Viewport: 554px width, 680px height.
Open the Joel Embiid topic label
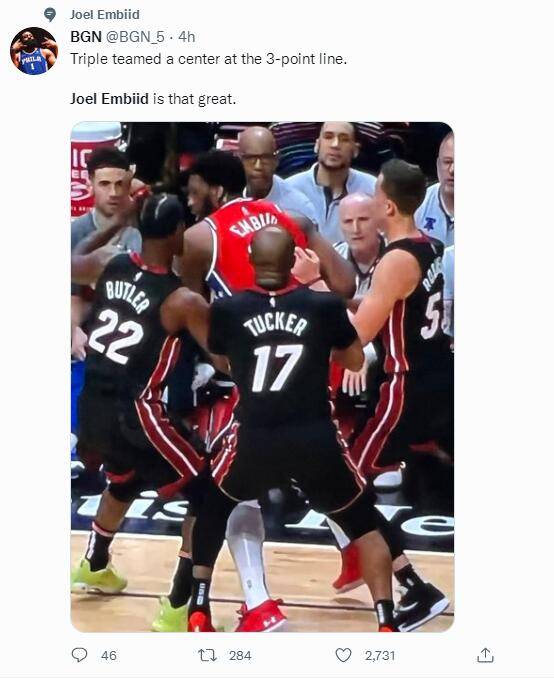click(x=105, y=14)
